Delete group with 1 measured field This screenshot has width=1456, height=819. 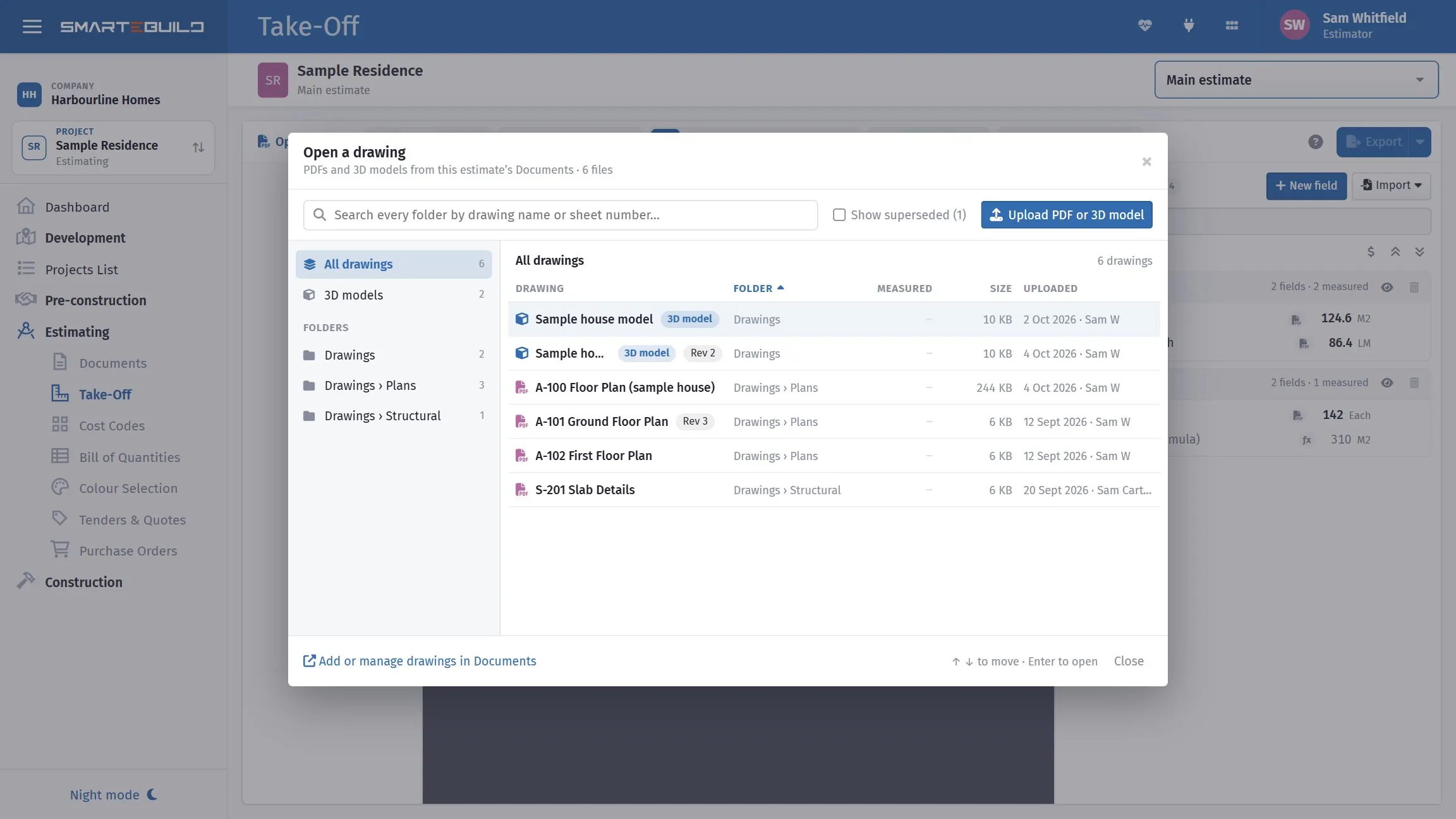pos(1414,383)
